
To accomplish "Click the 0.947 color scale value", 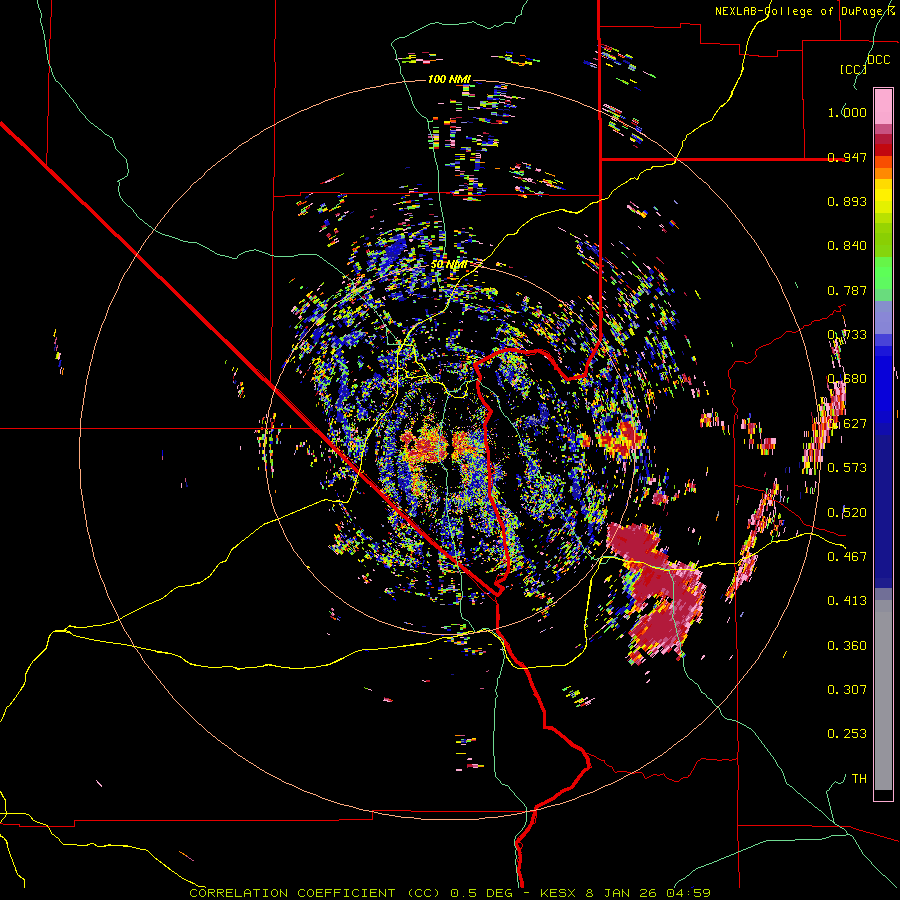I will tap(847, 157).
